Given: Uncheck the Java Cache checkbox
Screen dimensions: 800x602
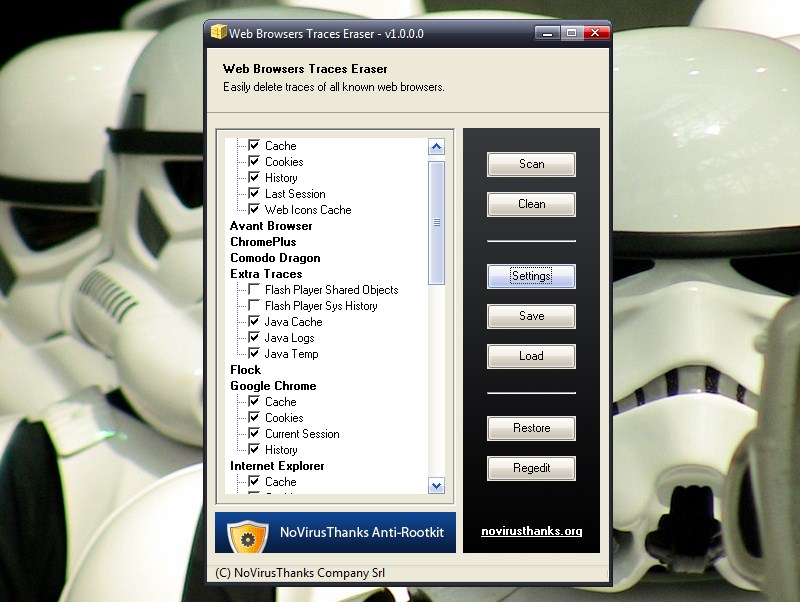Looking at the screenshot, I should pos(254,321).
